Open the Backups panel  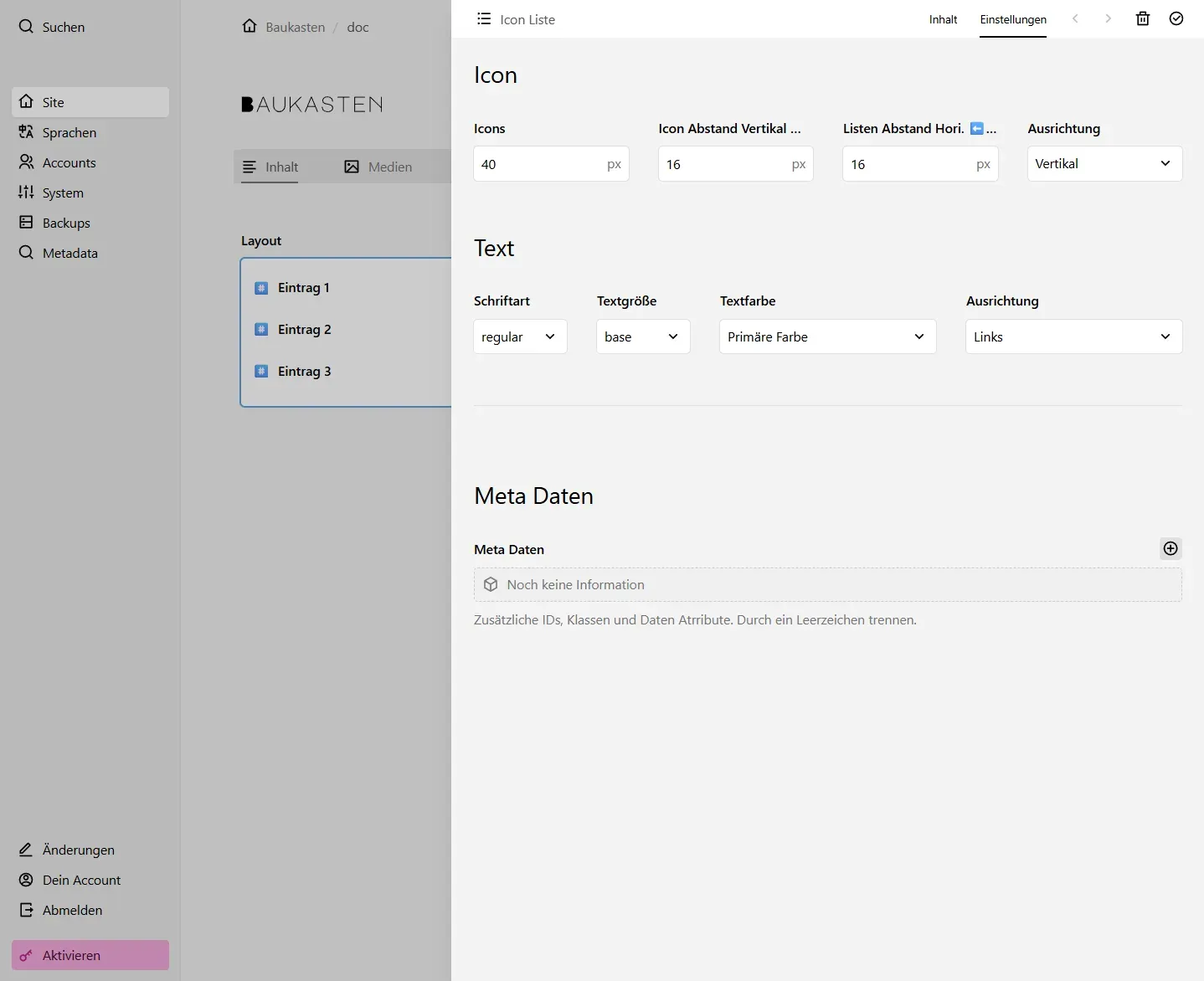click(x=65, y=223)
